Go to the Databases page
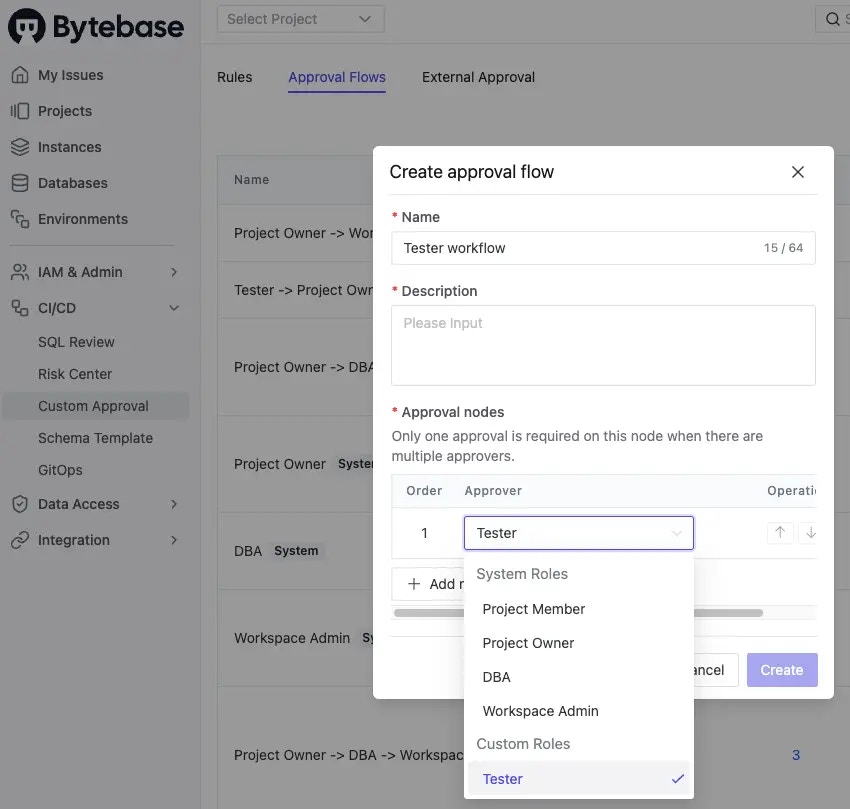 70,182
